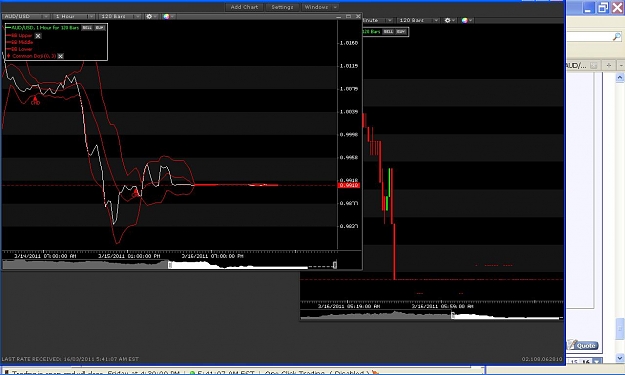Grab the range slider handle in back chart
Viewport: 625px width, 375px height.
point(453,315)
